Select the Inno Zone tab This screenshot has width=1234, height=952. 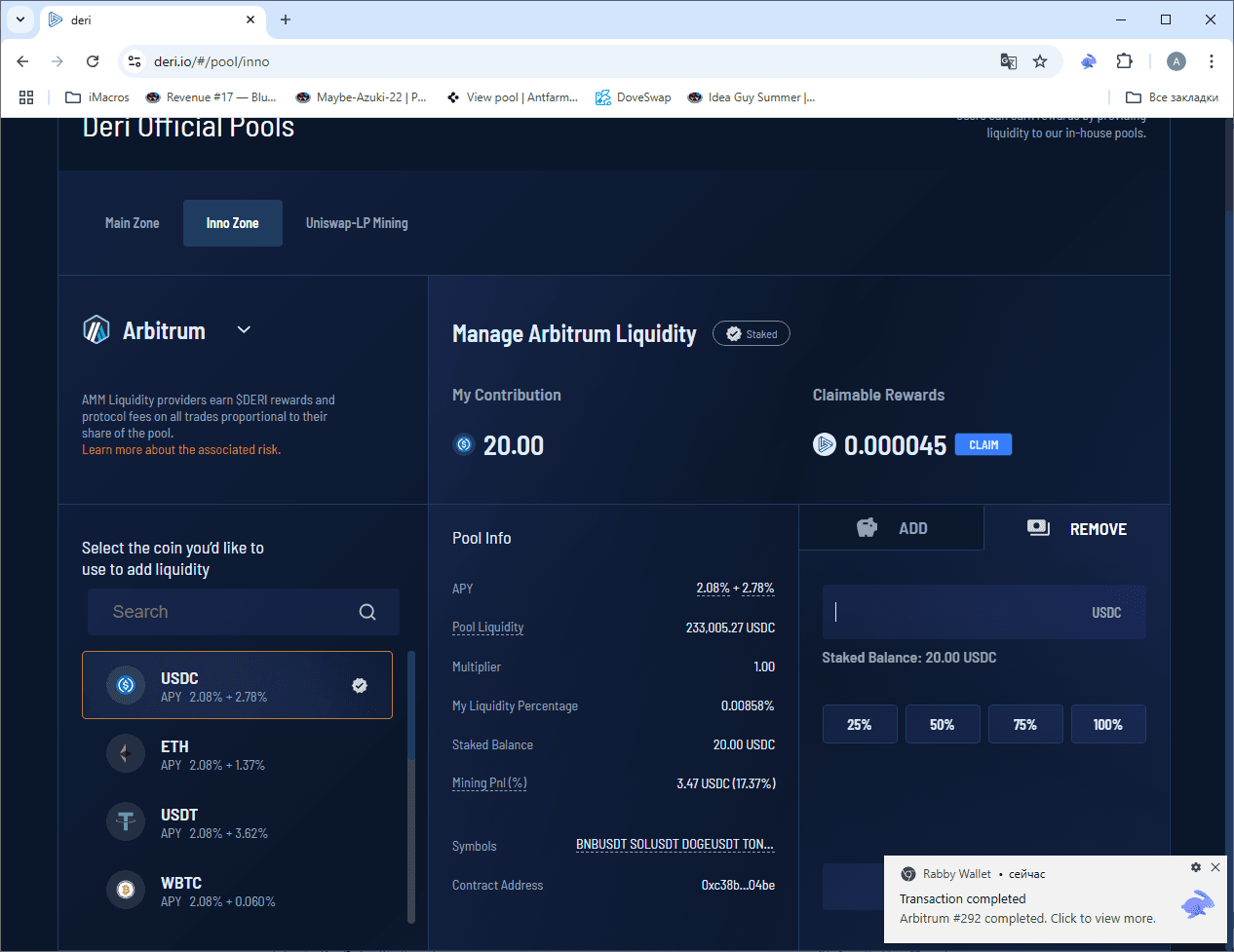(232, 223)
